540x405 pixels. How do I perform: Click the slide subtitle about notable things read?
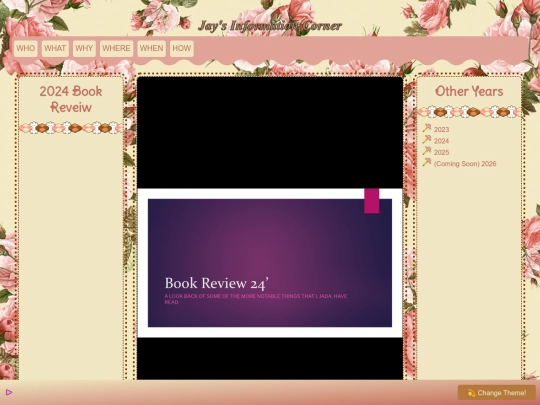click(256, 299)
